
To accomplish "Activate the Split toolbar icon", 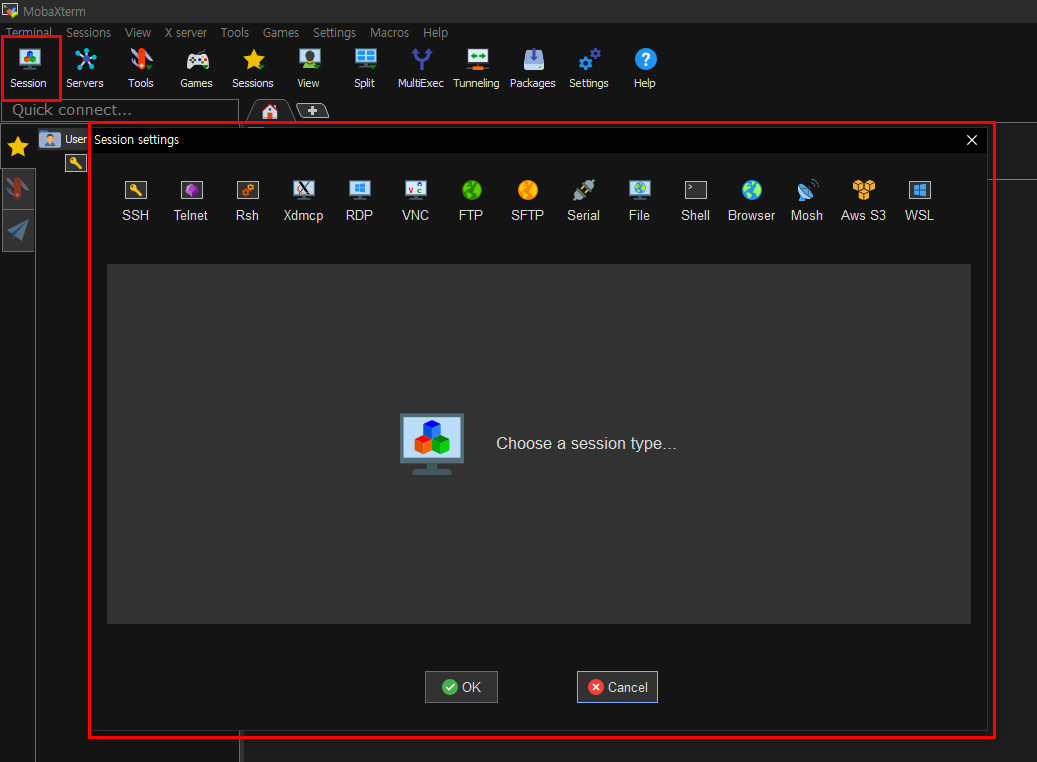I will click(x=364, y=68).
